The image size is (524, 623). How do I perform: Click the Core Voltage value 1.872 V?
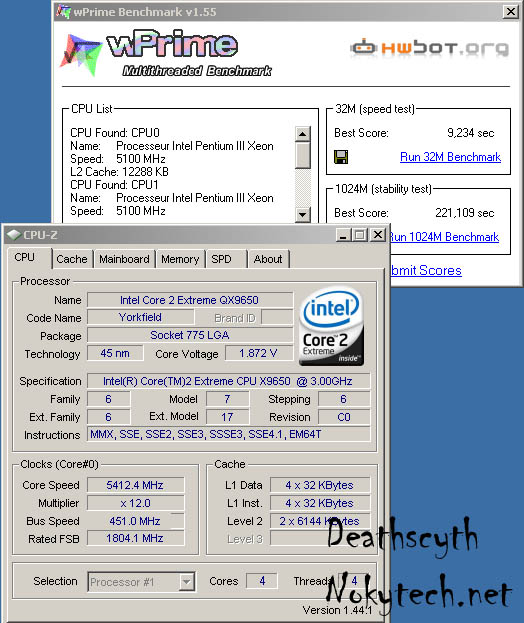pyautogui.click(x=259, y=353)
